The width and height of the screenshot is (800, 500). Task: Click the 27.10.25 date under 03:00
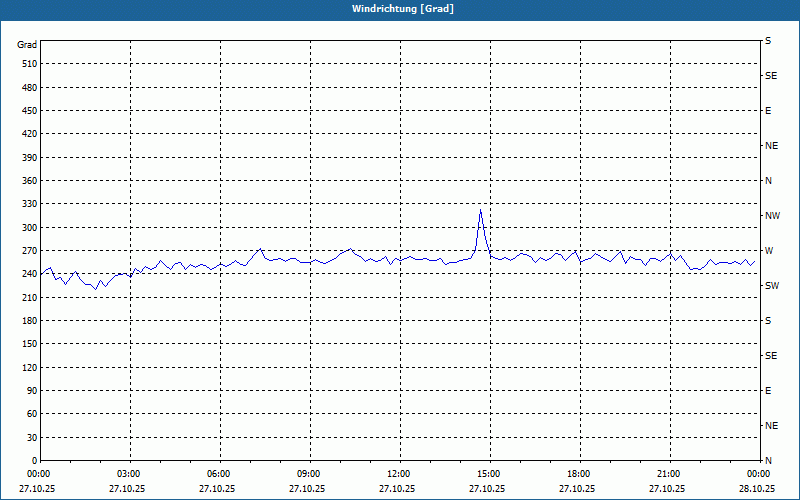click(127, 489)
